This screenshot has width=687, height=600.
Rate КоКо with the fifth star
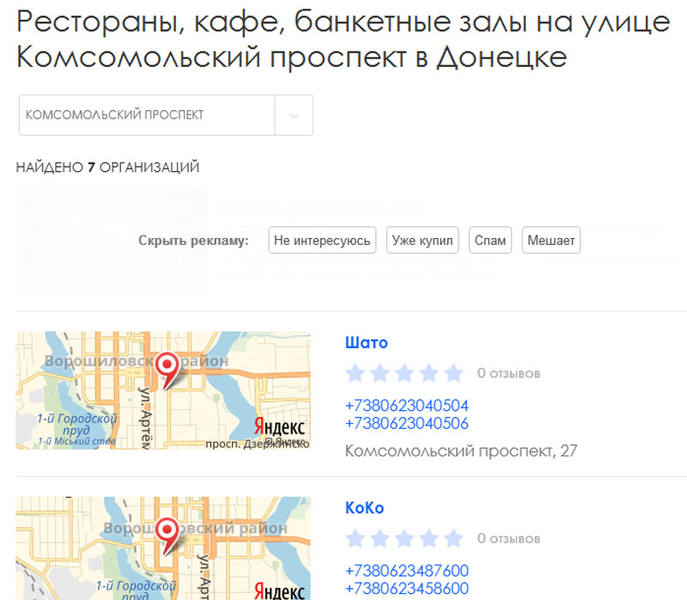point(453,539)
